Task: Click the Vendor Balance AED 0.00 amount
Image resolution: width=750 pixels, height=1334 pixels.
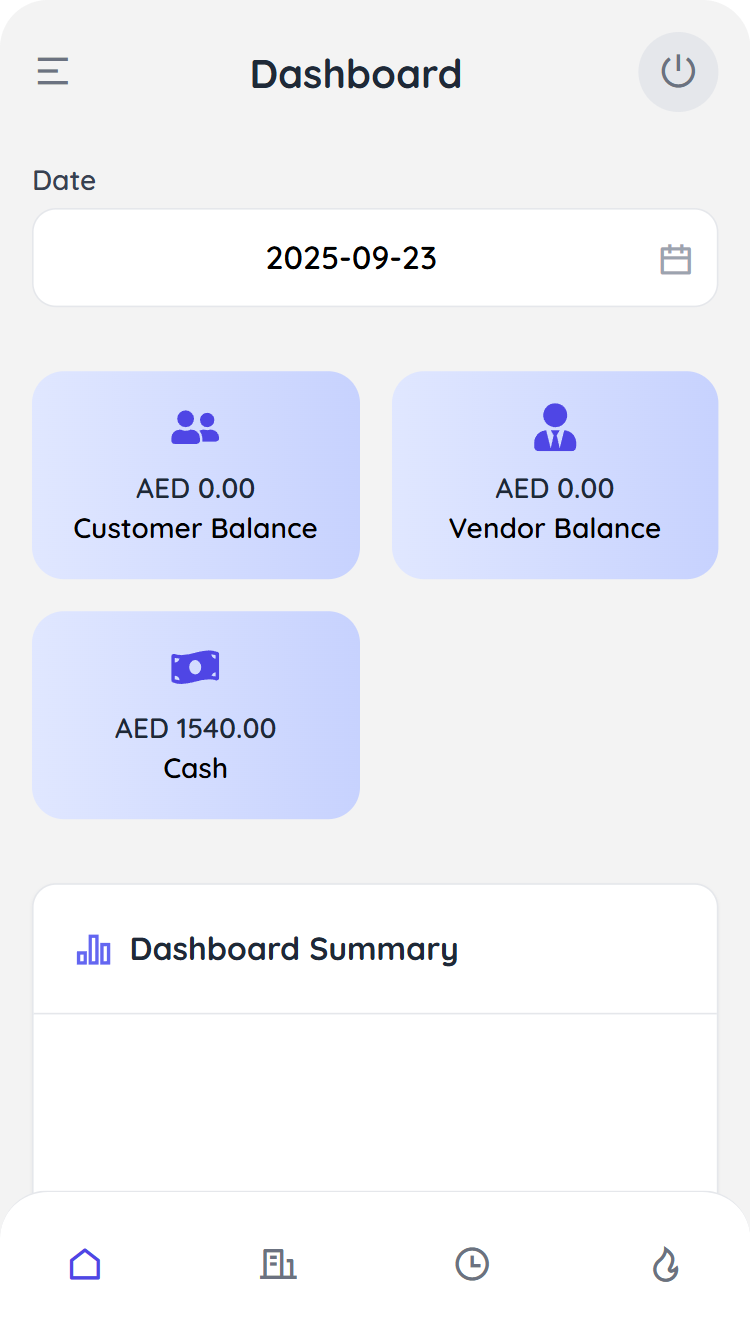Action: point(555,488)
